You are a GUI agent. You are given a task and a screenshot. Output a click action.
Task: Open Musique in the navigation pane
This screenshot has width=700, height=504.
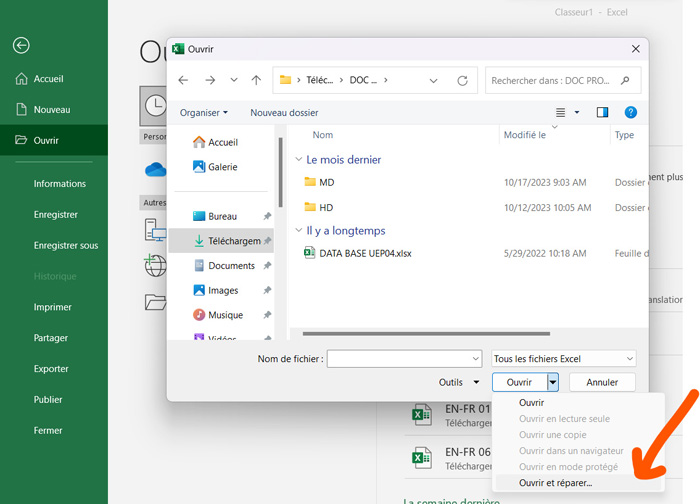click(218, 315)
